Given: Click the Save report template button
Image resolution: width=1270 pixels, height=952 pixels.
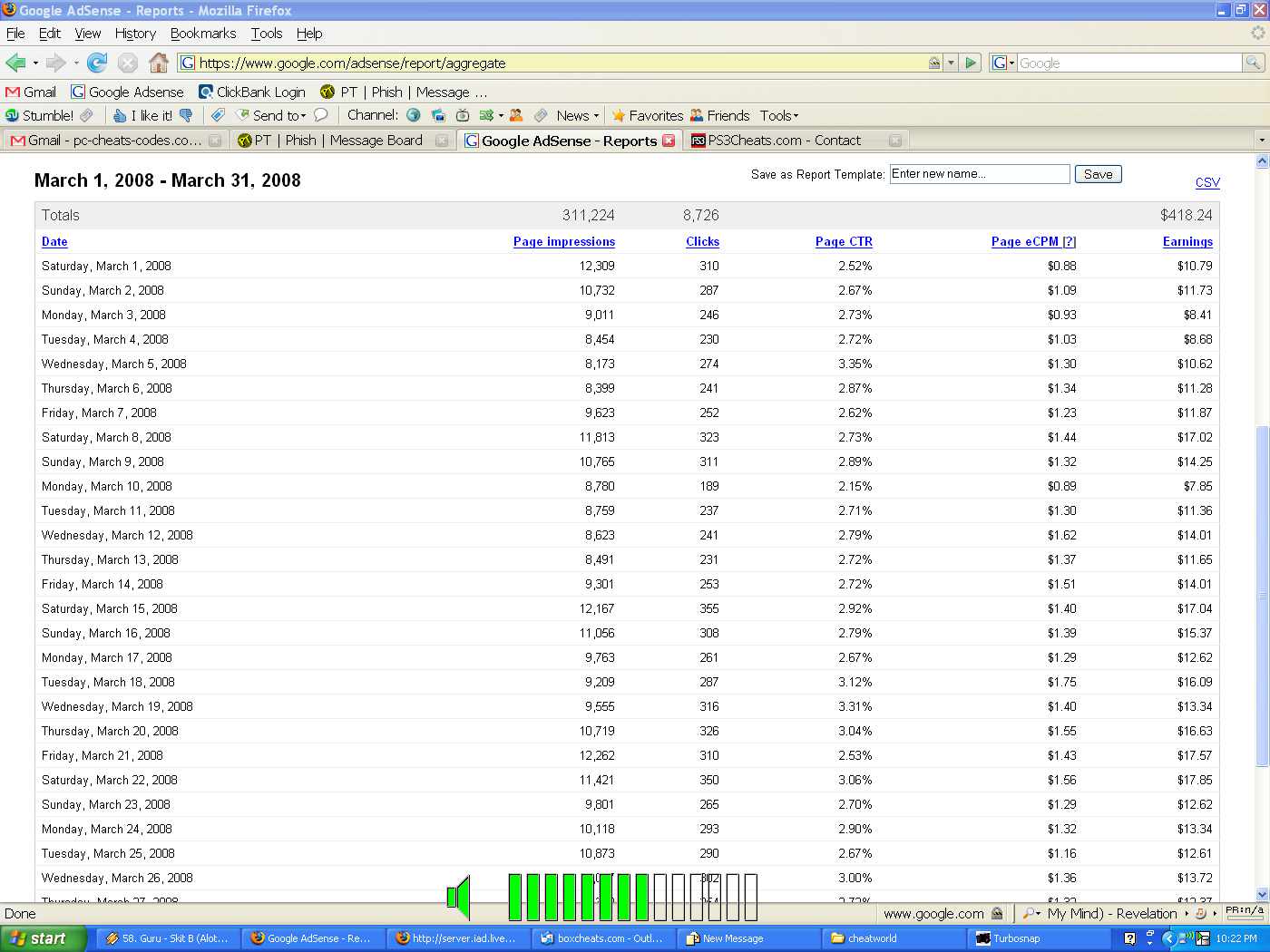Looking at the screenshot, I should (x=1098, y=174).
